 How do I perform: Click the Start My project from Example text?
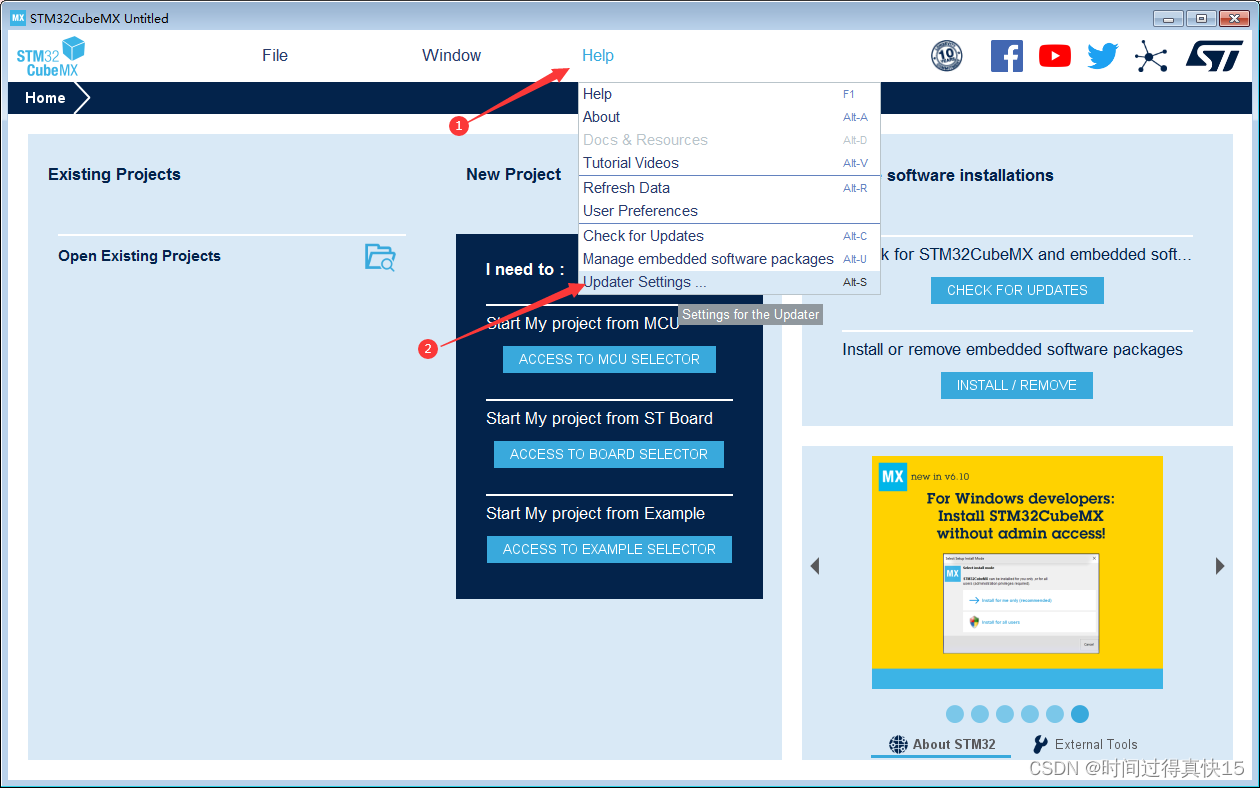(596, 513)
